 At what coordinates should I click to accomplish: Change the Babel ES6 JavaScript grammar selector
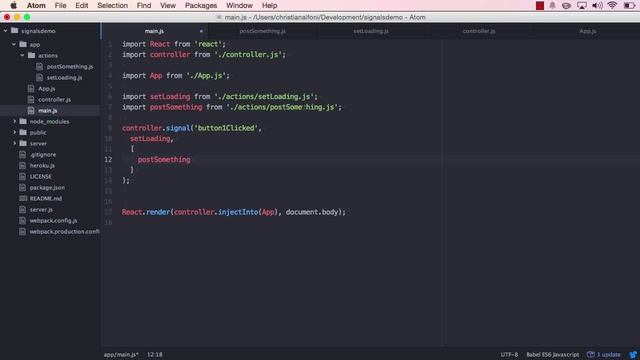click(x=552, y=354)
